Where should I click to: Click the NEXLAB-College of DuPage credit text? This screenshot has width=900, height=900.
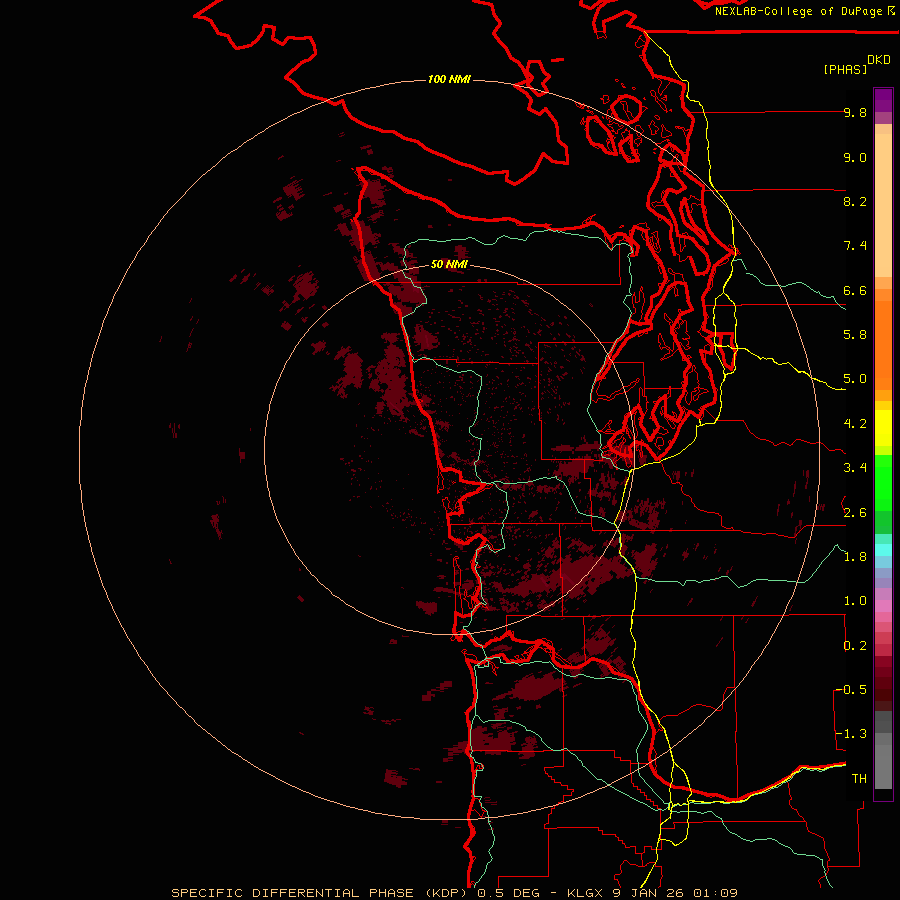(799, 11)
